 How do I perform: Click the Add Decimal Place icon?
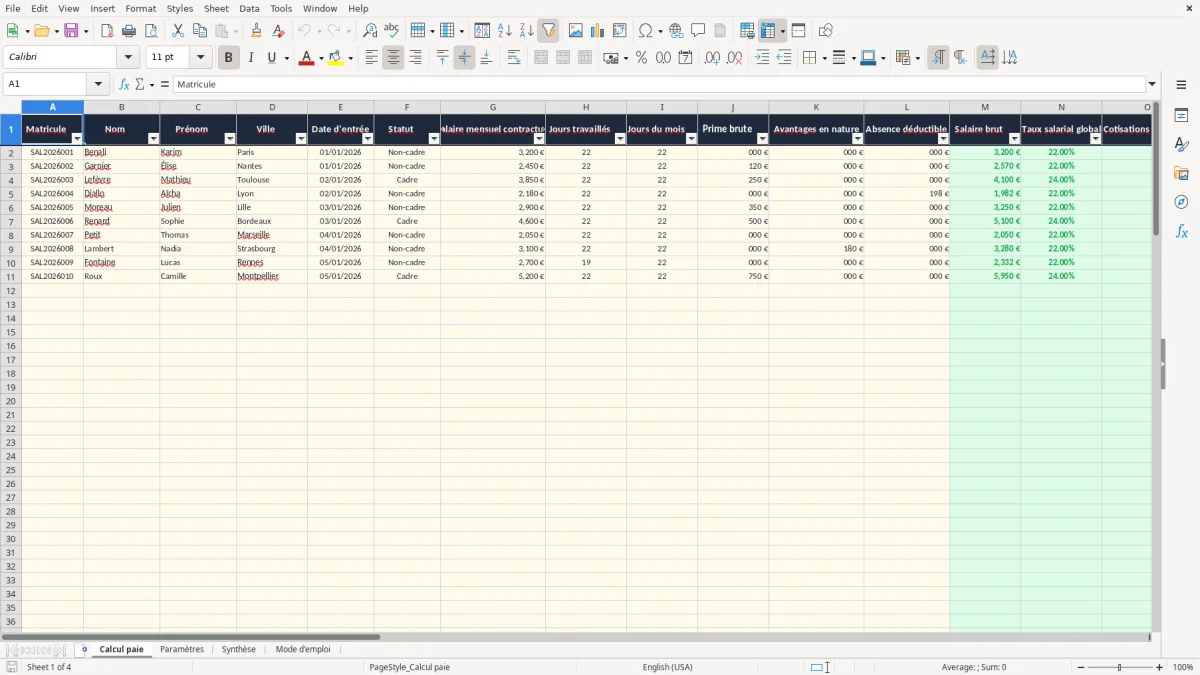tap(712, 58)
